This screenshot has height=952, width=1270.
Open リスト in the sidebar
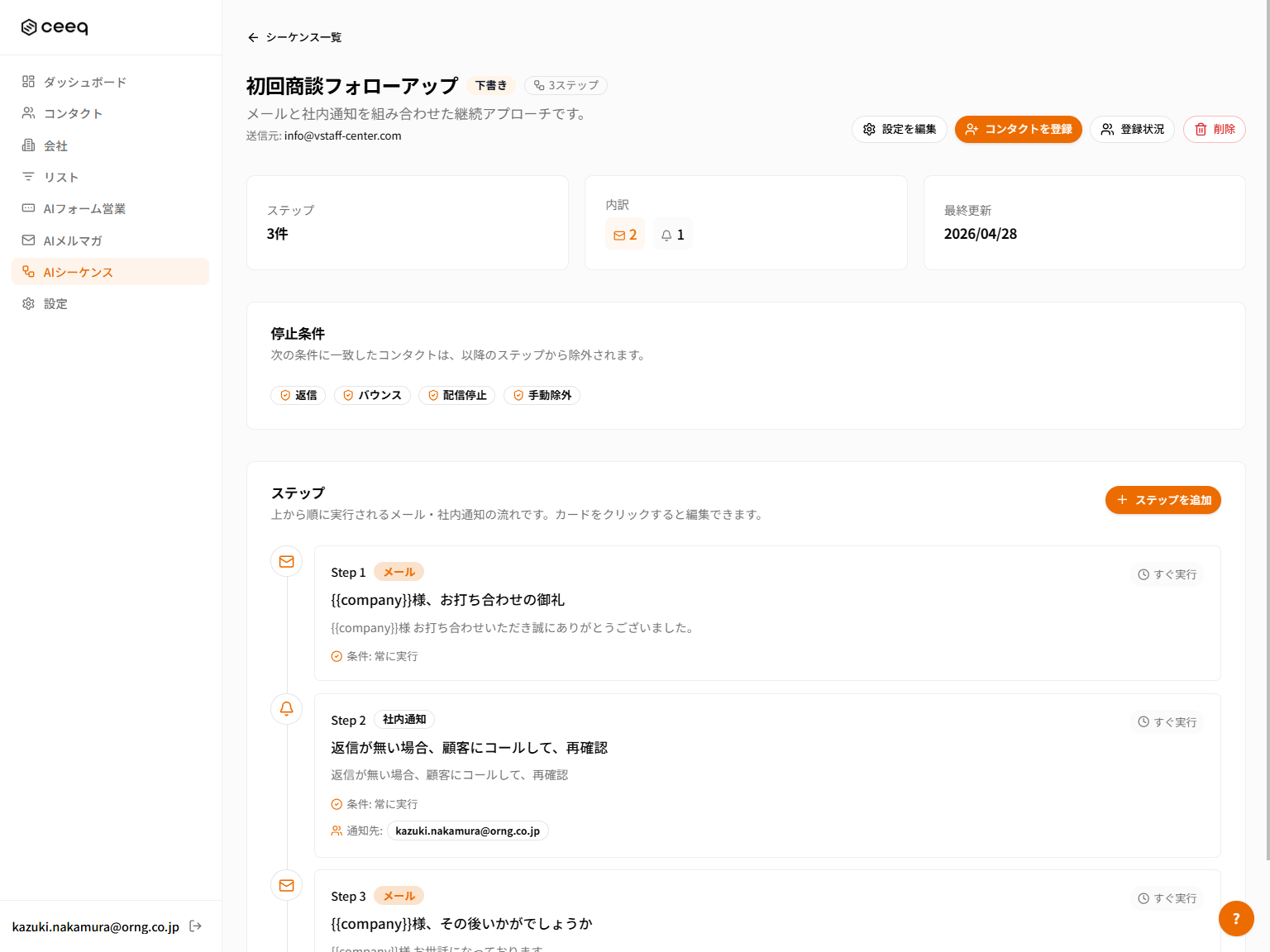(110, 177)
